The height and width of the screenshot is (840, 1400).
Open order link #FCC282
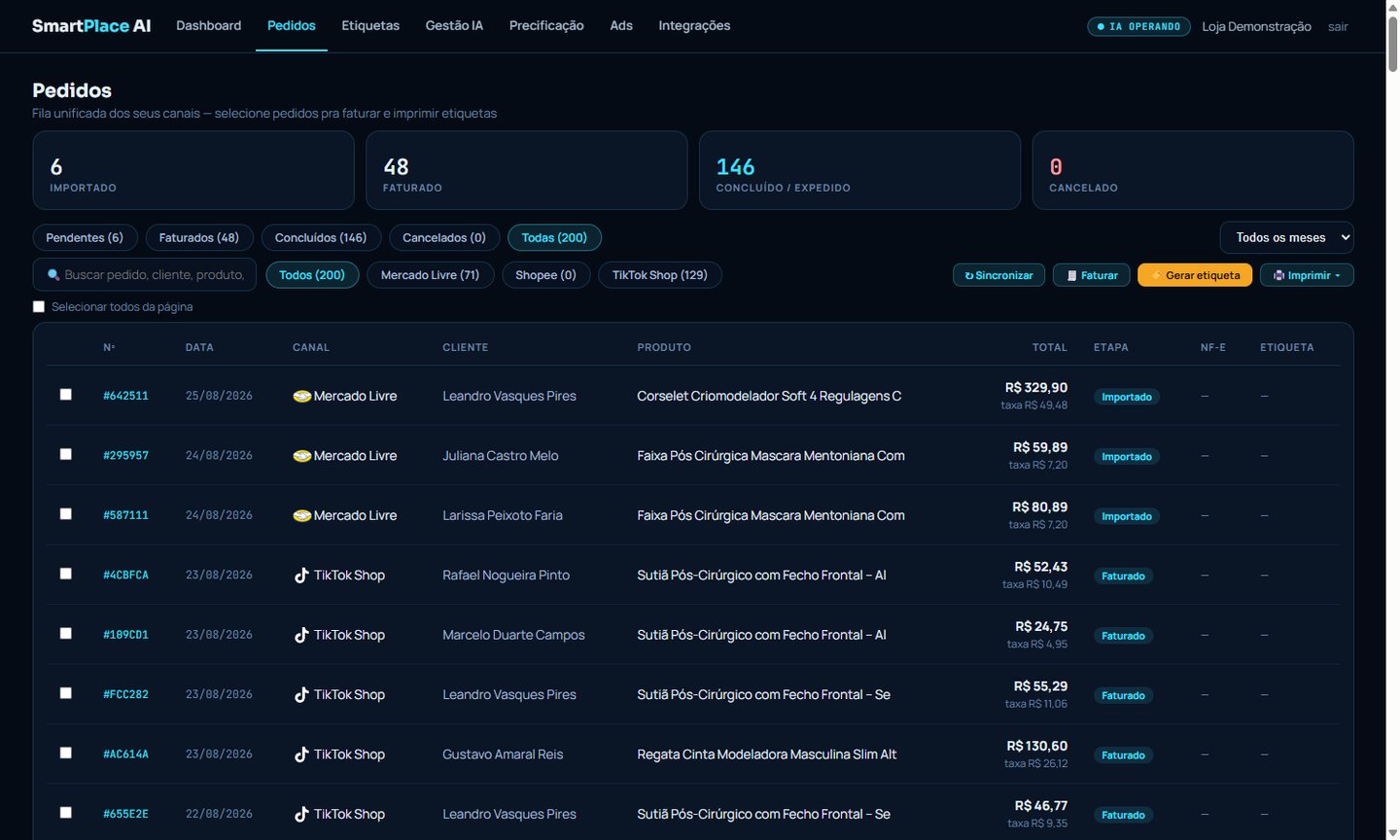coord(125,695)
